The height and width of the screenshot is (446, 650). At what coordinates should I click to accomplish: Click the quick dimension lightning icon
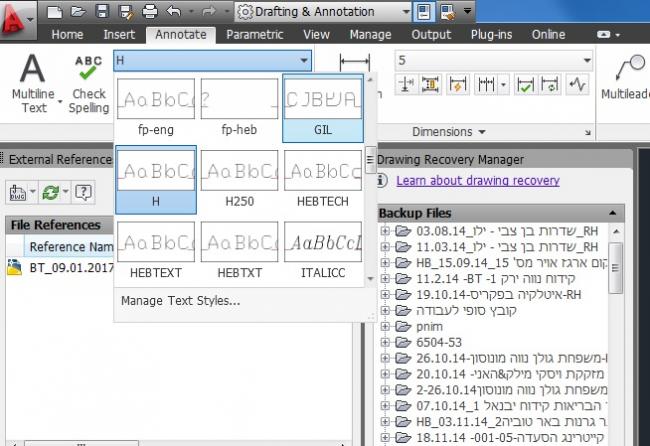click(458, 85)
